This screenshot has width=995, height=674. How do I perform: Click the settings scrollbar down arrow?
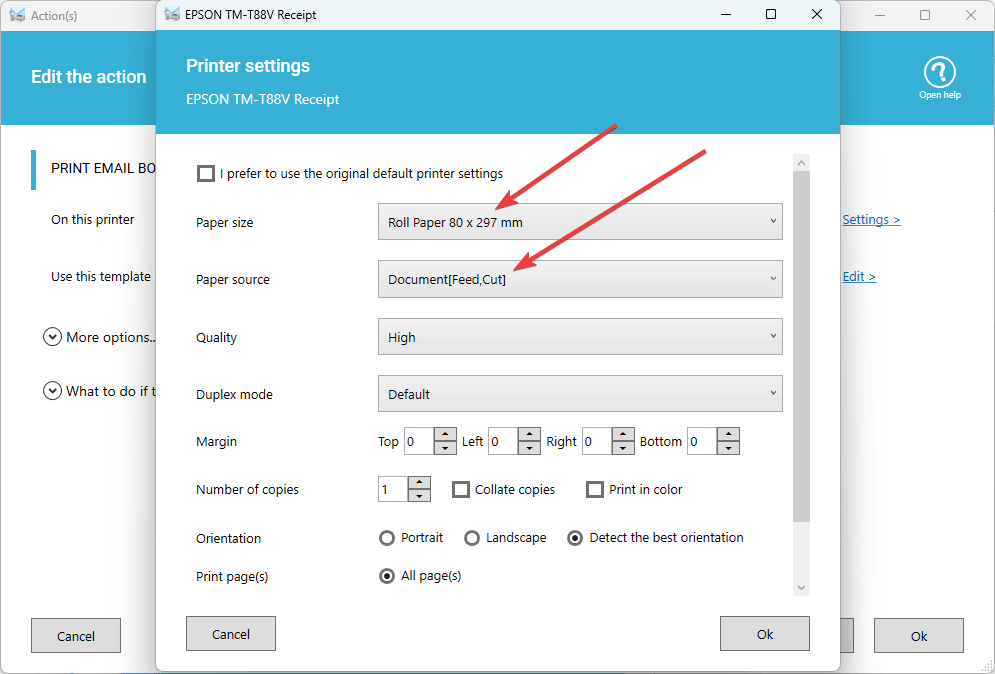tap(801, 588)
